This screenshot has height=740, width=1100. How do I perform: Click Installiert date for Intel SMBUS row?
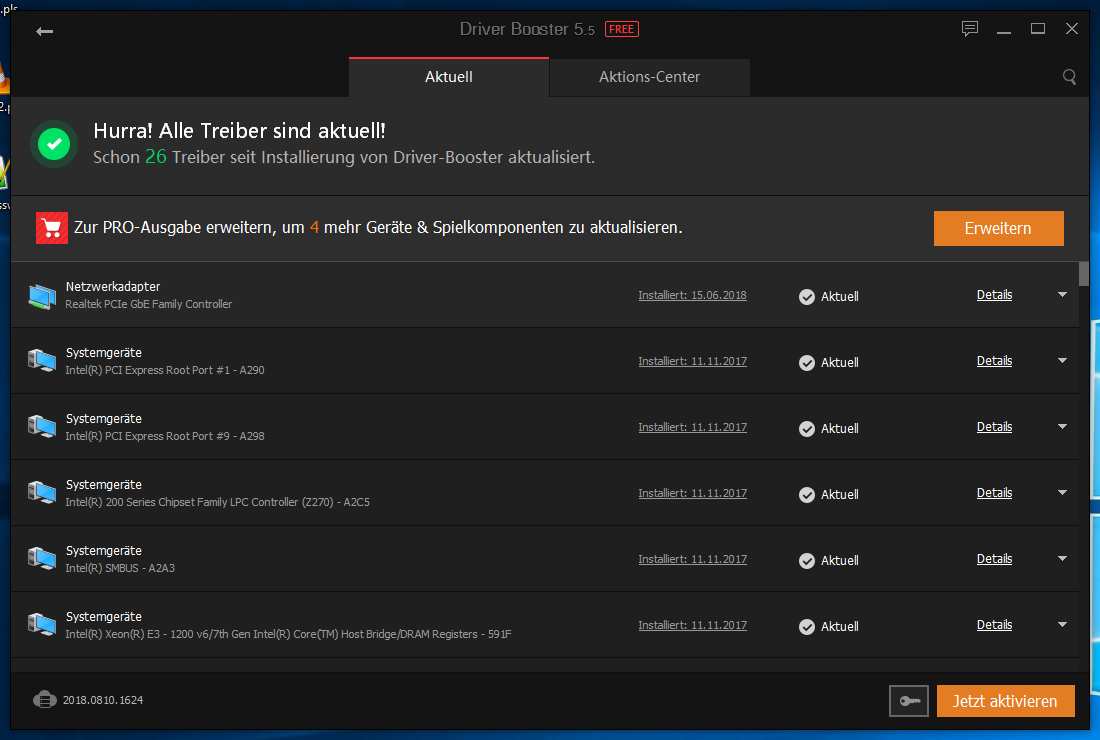692,559
